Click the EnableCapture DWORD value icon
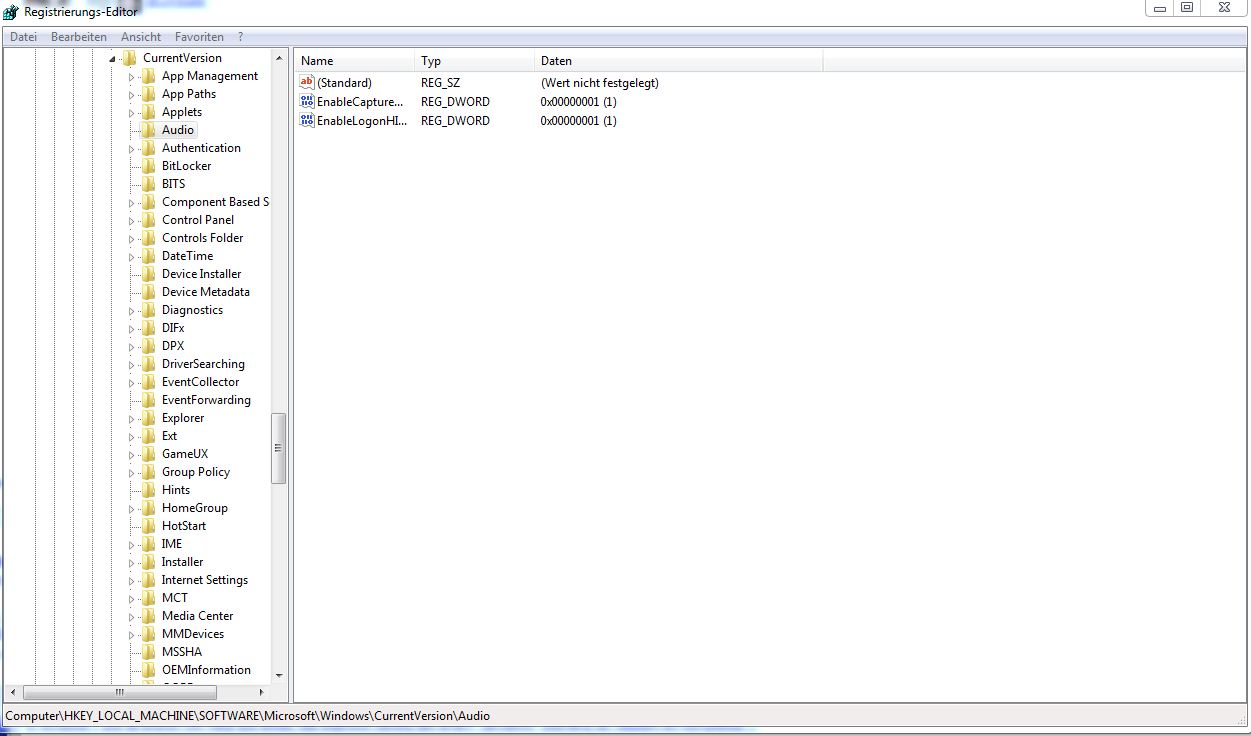Image resolution: width=1251 pixels, height=736 pixels. tap(307, 101)
